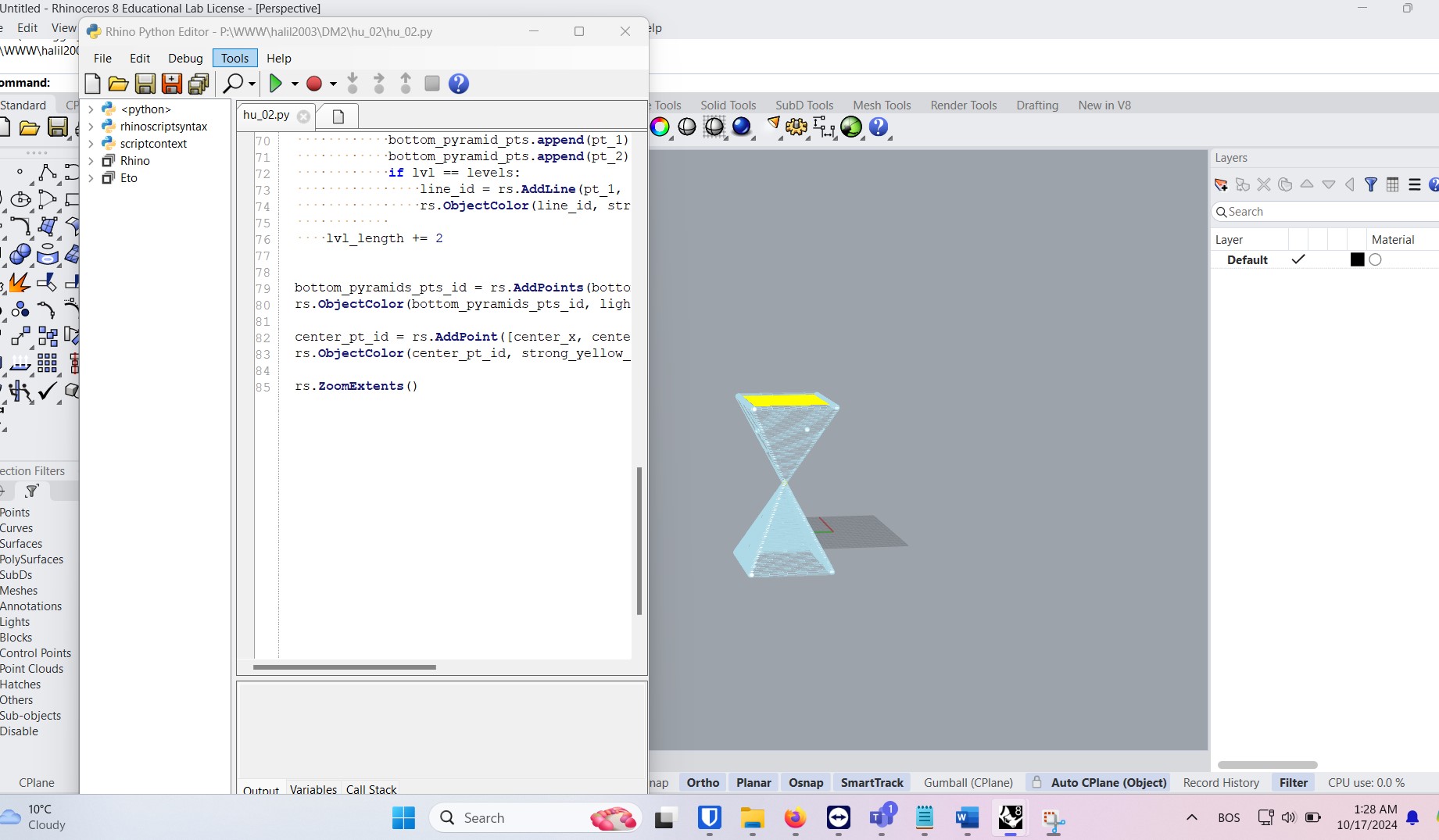
Task: Toggle the Default layer visibility checkmark
Action: (1299, 259)
